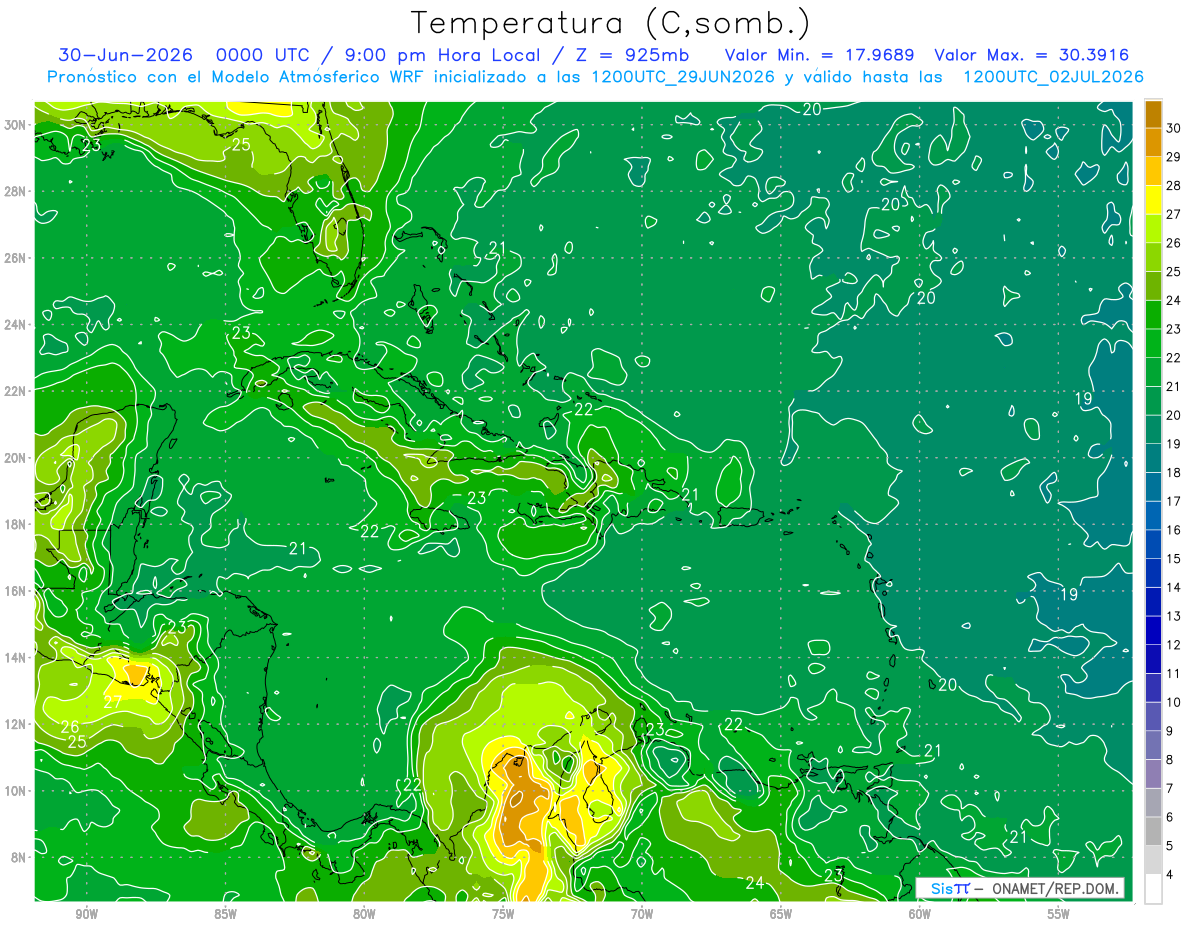Click the 'Modelo Atmósferico WRF' forecast description line
The height and width of the screenshot is (927, 1200).
tap(595, 77)
